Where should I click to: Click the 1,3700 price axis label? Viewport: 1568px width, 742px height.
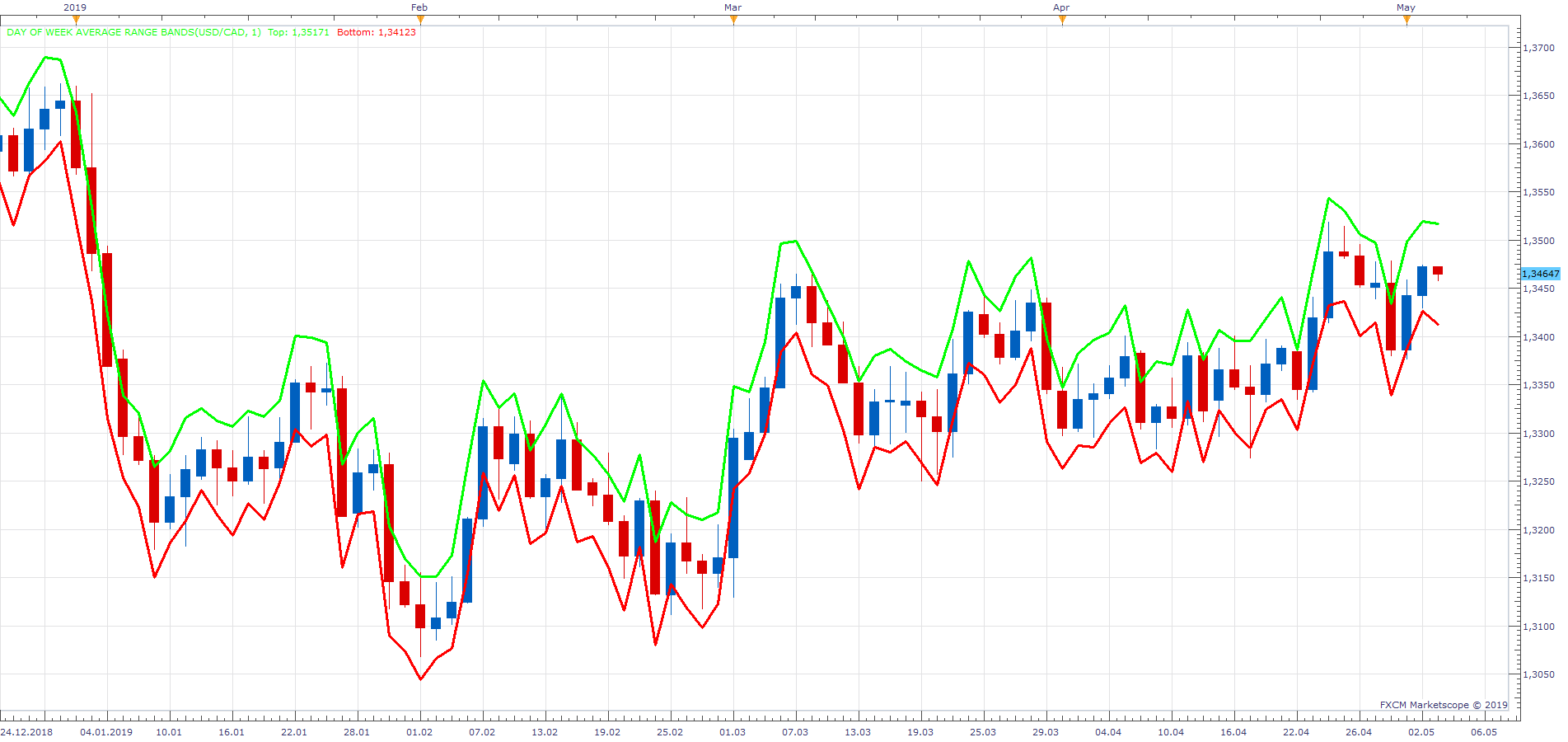pos(1538,48)
